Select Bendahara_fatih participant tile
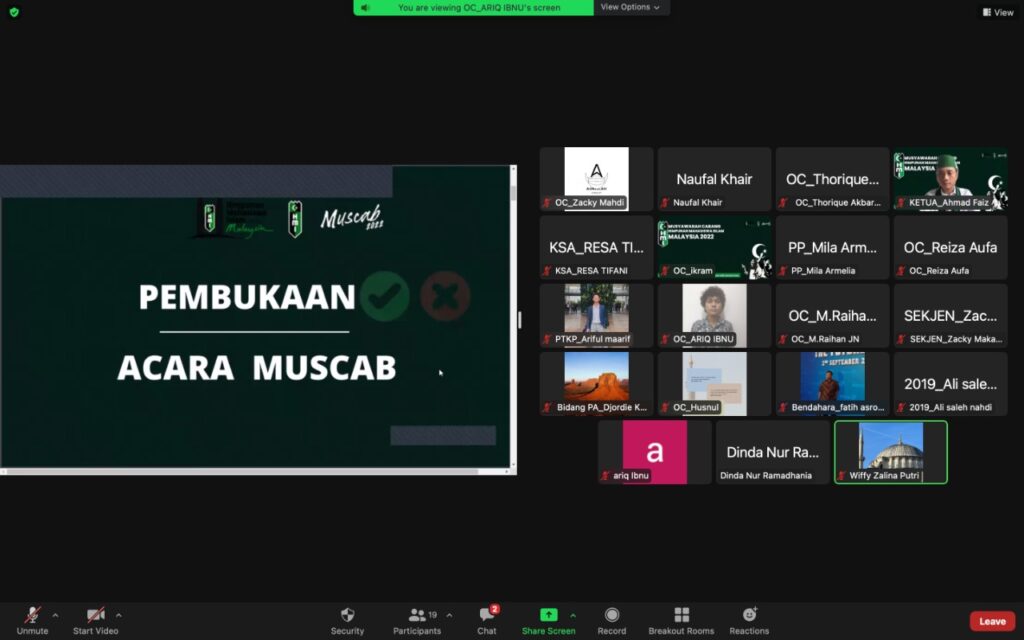 833,384
